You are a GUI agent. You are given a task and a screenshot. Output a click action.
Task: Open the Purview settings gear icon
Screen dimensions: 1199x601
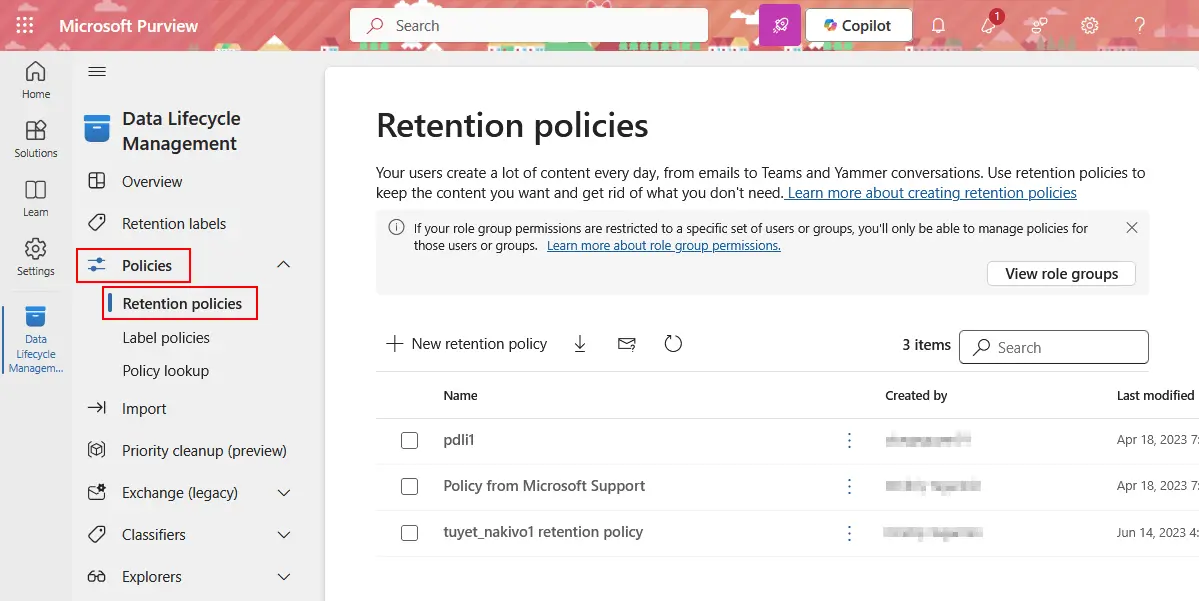(1089, 25)
